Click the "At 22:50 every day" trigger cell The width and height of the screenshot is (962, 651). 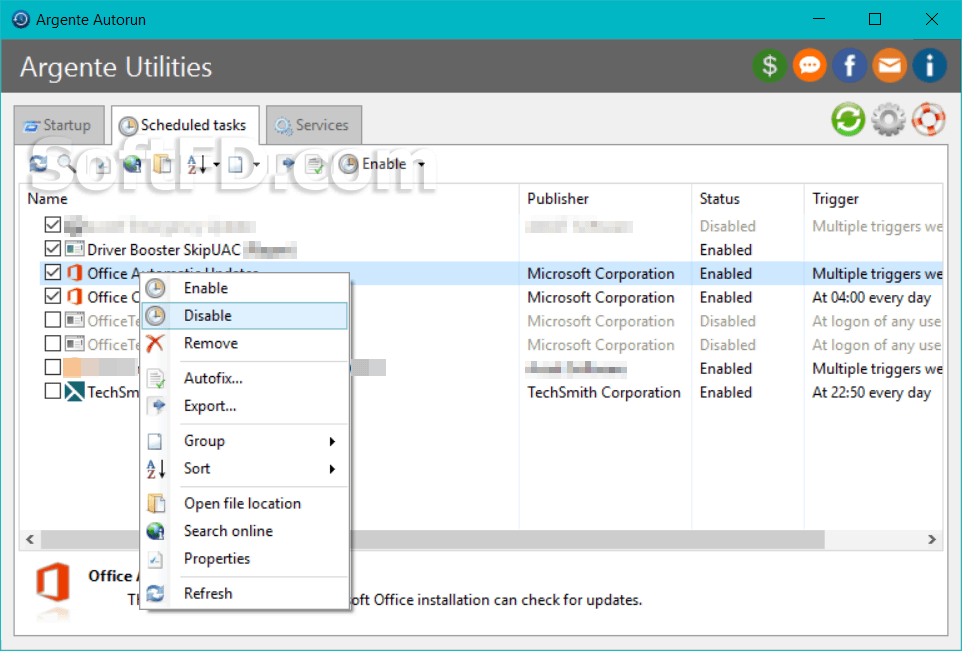click(871, 392)
